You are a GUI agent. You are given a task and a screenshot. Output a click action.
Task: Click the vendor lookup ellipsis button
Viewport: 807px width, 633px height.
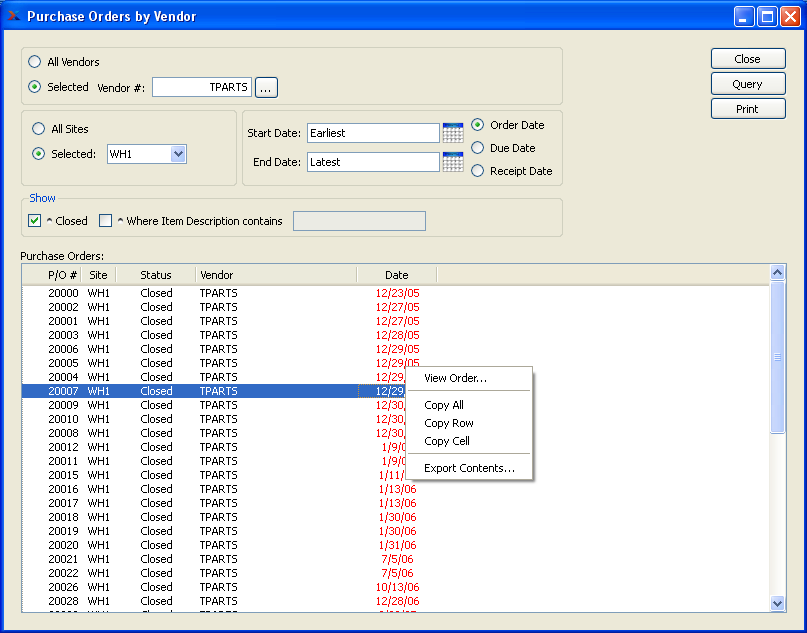tap(266, 88)
